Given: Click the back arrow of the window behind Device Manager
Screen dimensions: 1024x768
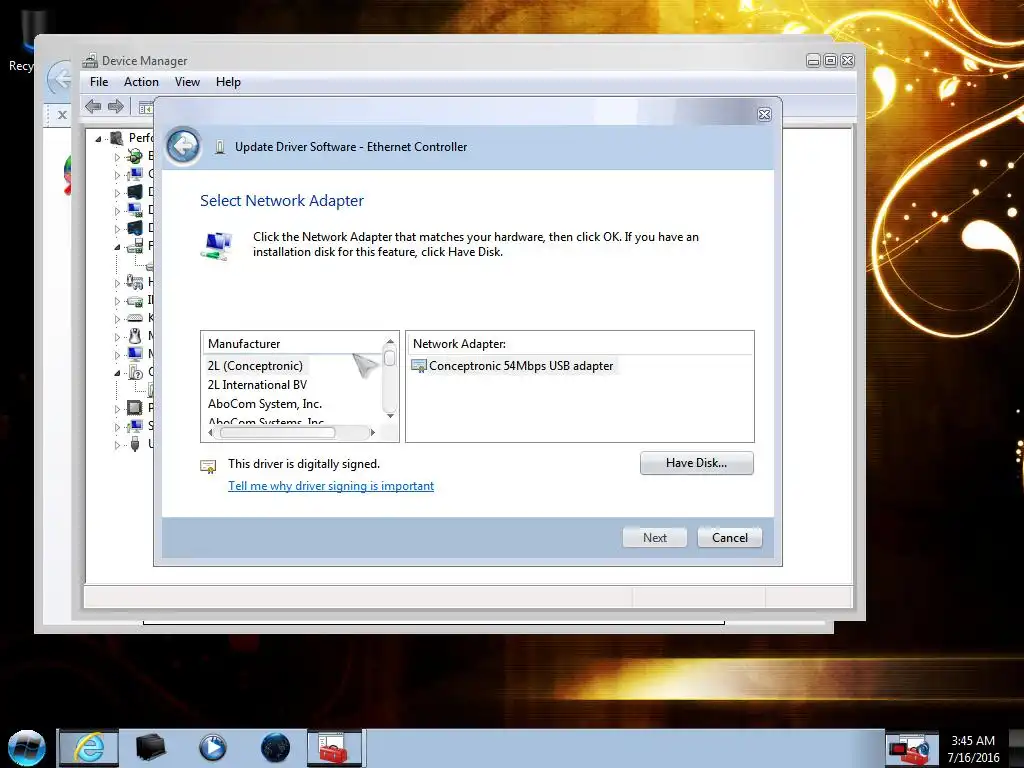Looking at the screenshot, I should point(59,80).
